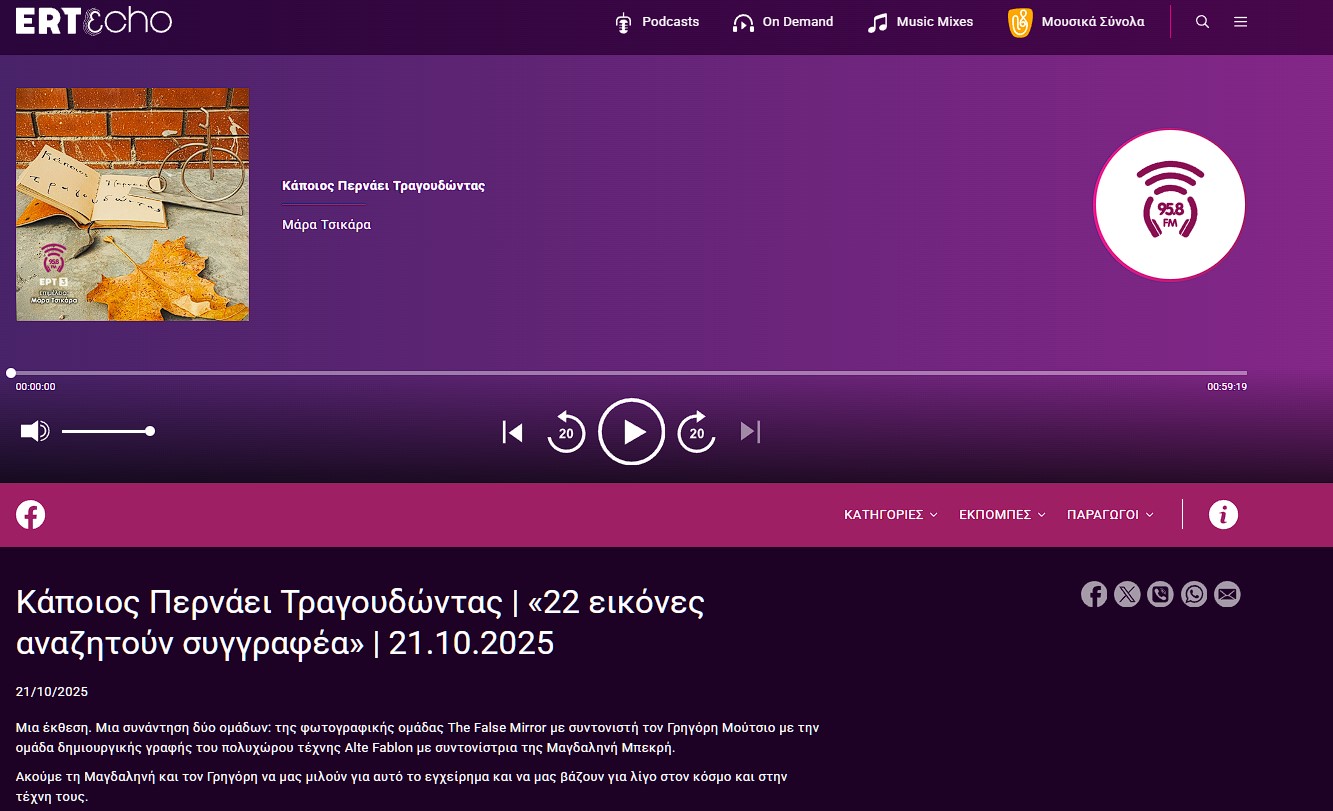Click the ERT echo logo
The width and height of the screenshot is (1333, 811).
coord(94,21)
